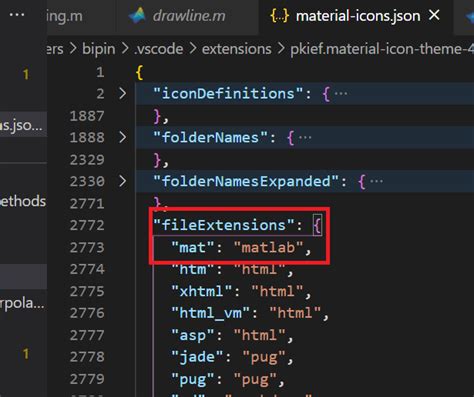Expand the folded folderNames block
The image size is (474, 397).
tap(122, 137)
